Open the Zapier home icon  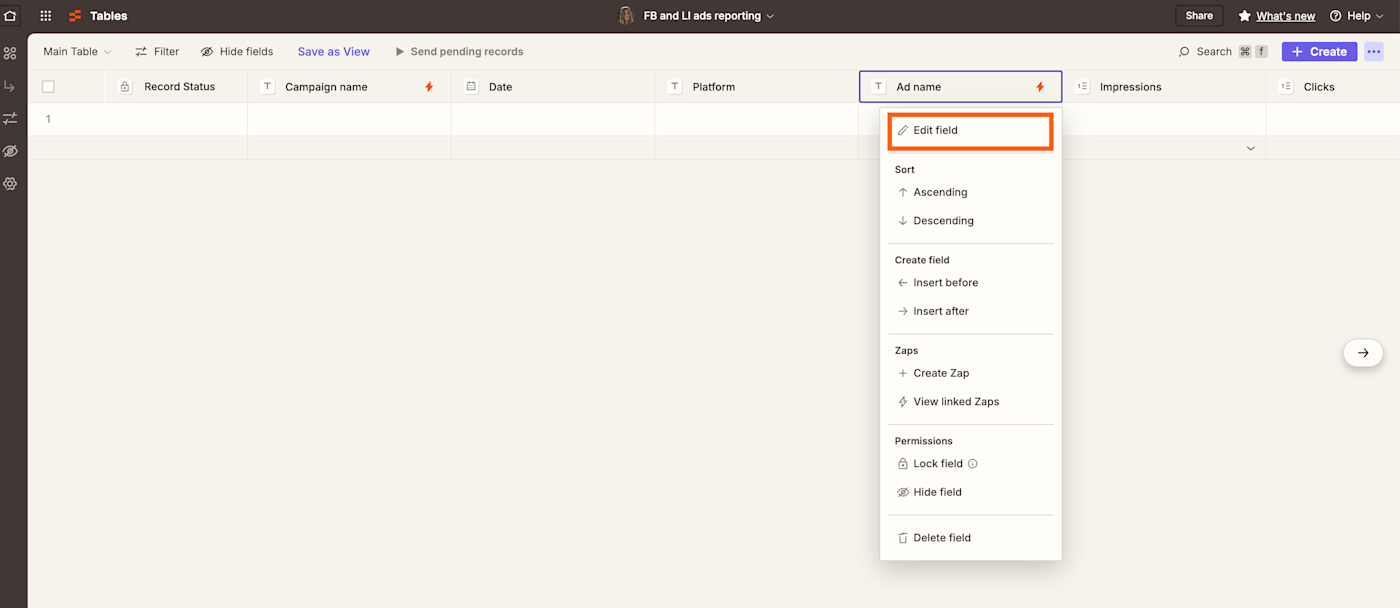pyautogui.click(x=11, y=16)
